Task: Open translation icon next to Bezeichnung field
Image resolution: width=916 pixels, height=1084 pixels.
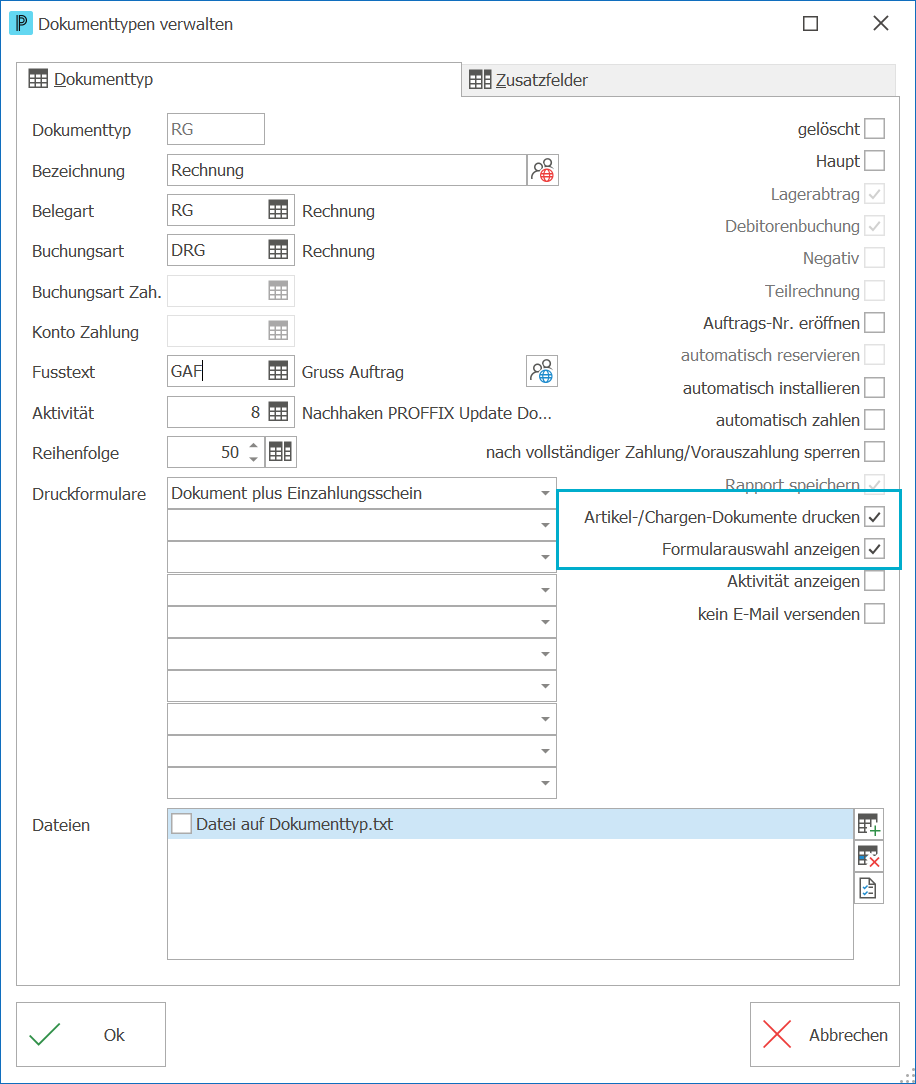Action: coord(543,170)
